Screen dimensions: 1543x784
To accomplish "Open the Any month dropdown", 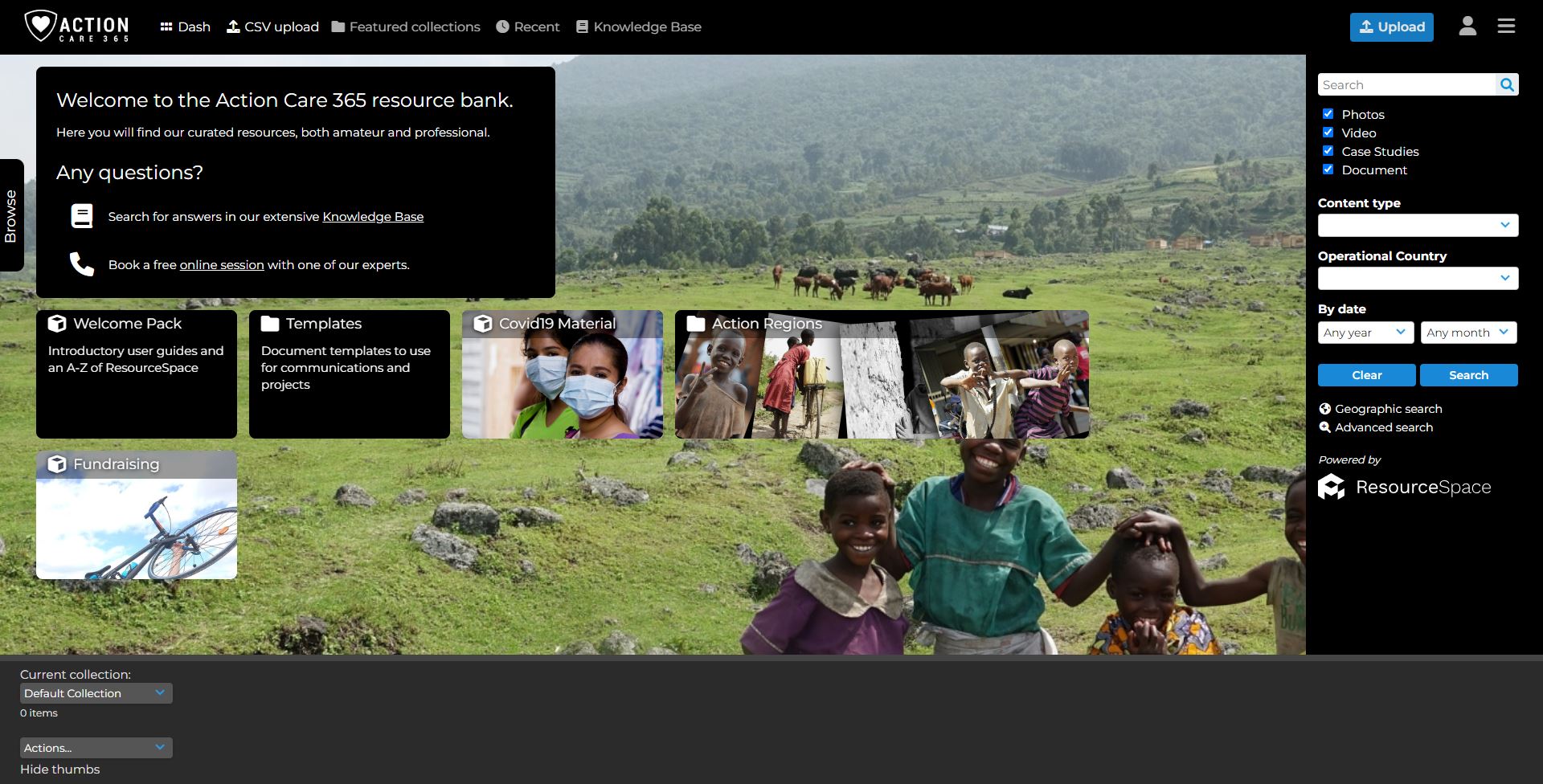I will click(x=1468, y=333).
